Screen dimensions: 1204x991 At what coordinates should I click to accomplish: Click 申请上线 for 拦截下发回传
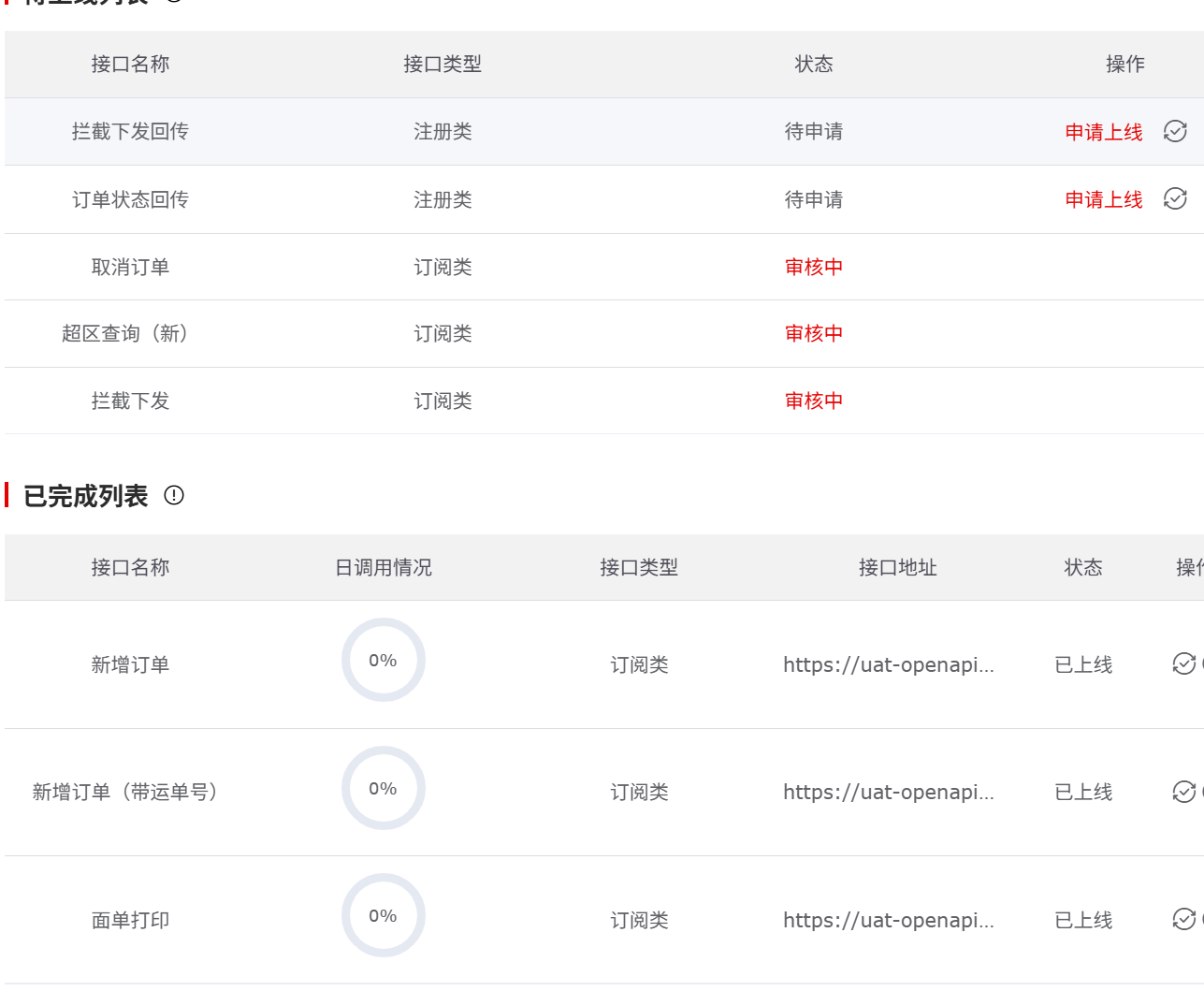coord(1104,132)
